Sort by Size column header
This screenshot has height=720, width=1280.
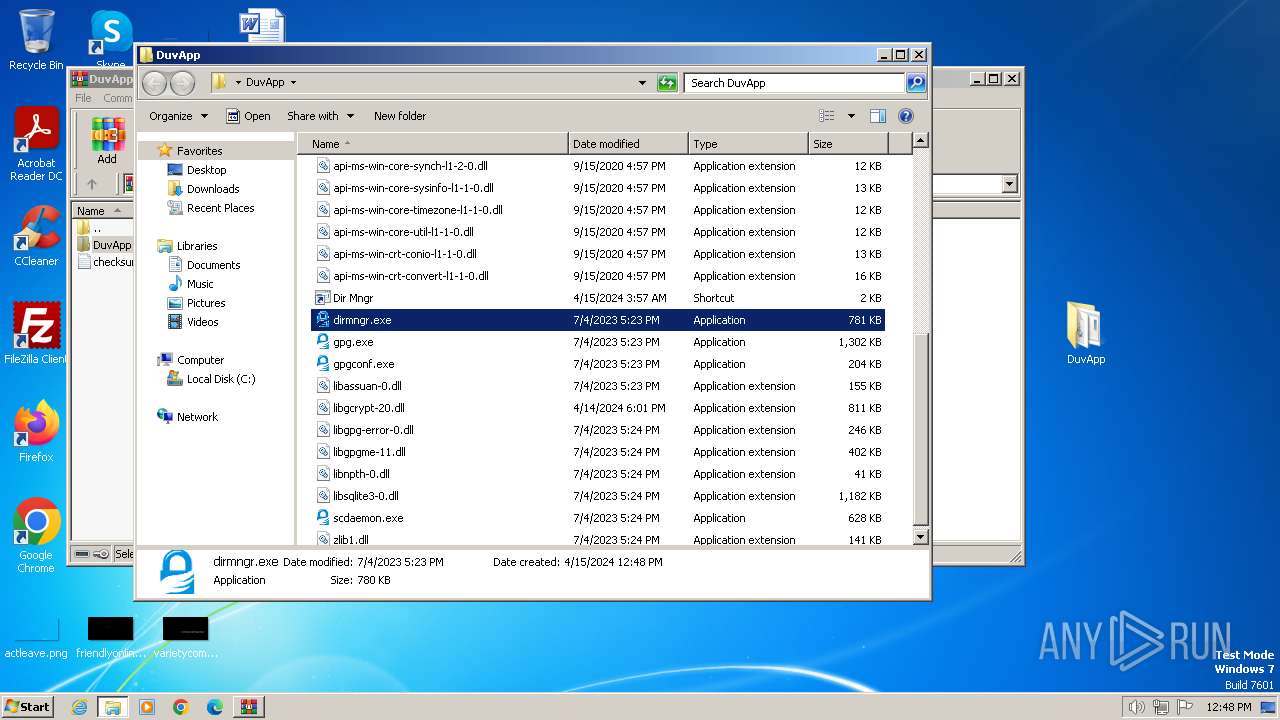pyautogui.click(x=848, y=144)
